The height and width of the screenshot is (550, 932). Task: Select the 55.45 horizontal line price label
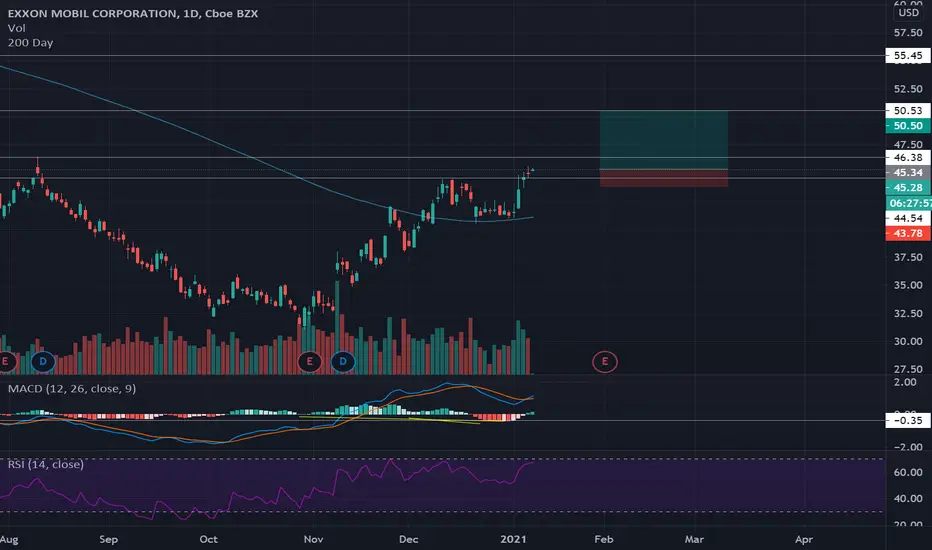point(908,56)
